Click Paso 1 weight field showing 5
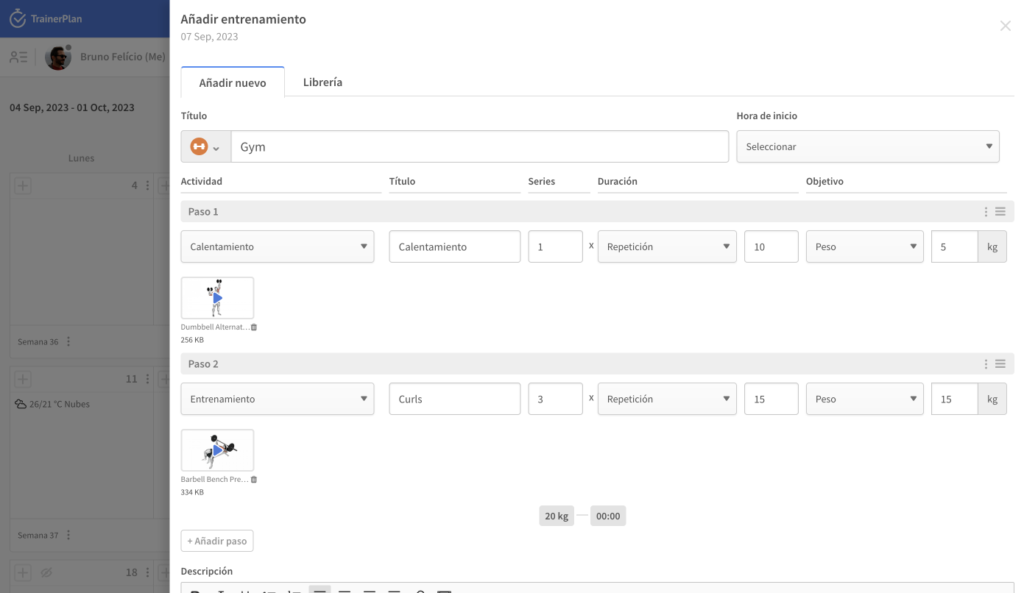The image size is (1024, 593). (x=955, y=247)
